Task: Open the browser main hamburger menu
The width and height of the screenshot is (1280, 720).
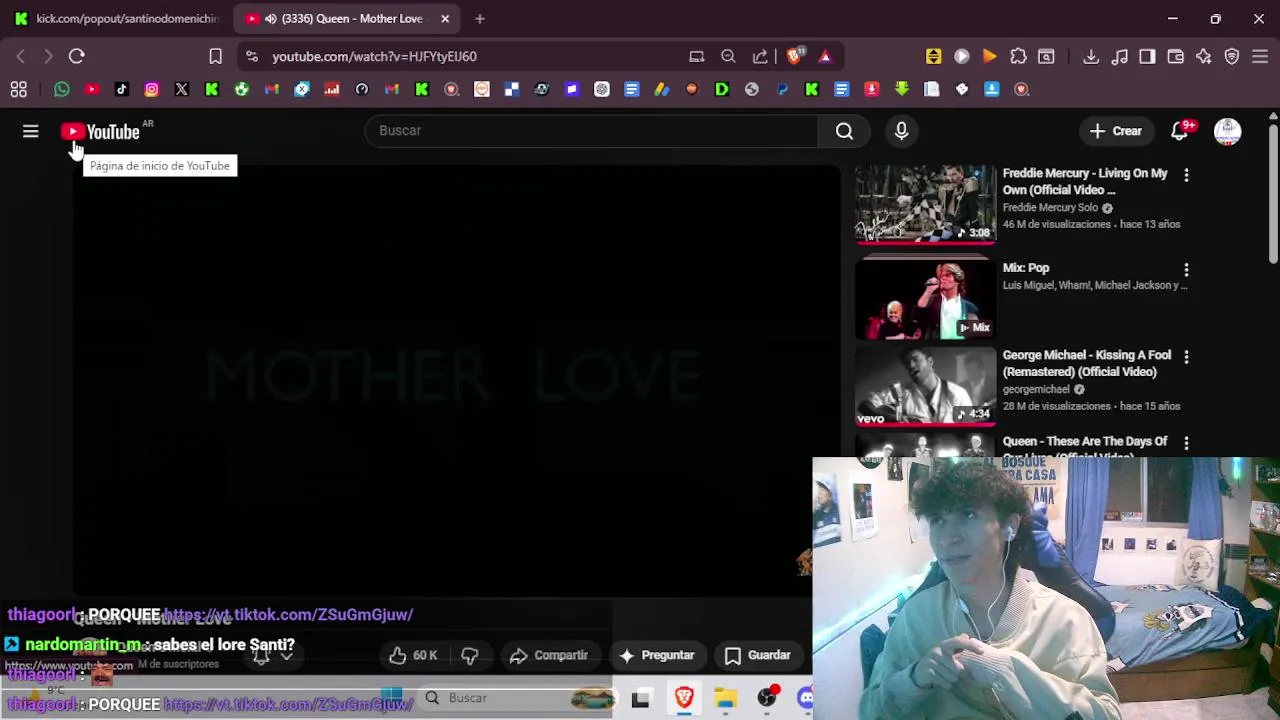Action: point(1259,57)
